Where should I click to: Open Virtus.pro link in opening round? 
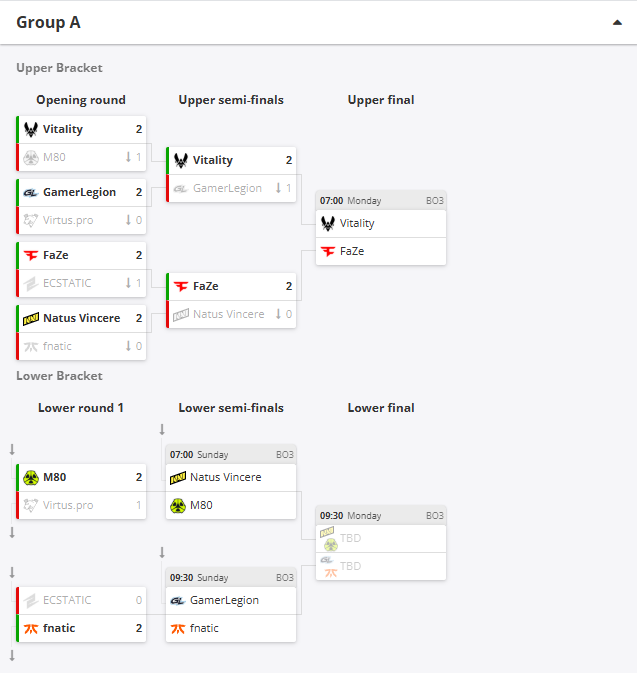(68, 221)
